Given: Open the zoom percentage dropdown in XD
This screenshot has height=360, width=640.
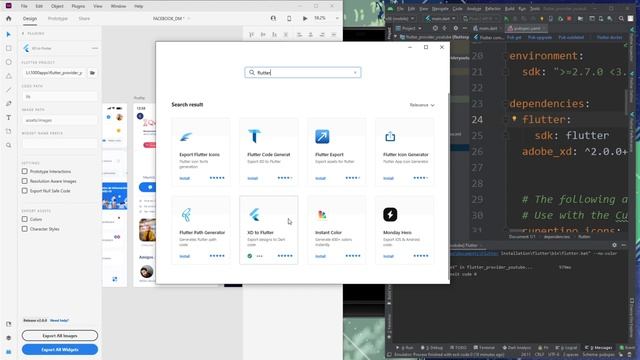Looking at the screenshot, I should (337, 18).
